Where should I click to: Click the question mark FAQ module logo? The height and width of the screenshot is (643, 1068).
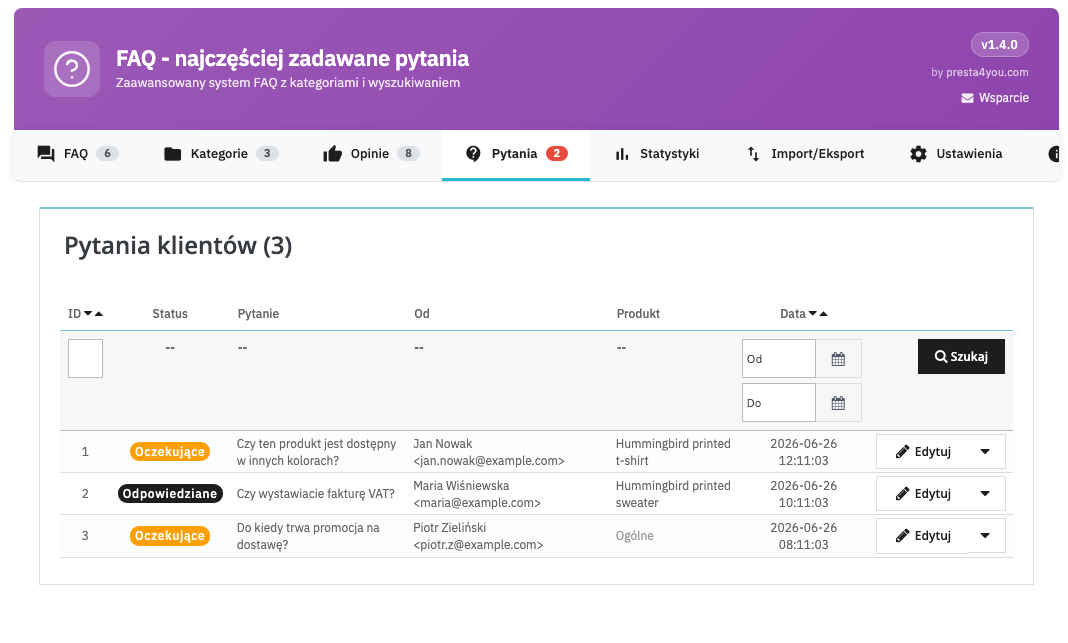72,69
